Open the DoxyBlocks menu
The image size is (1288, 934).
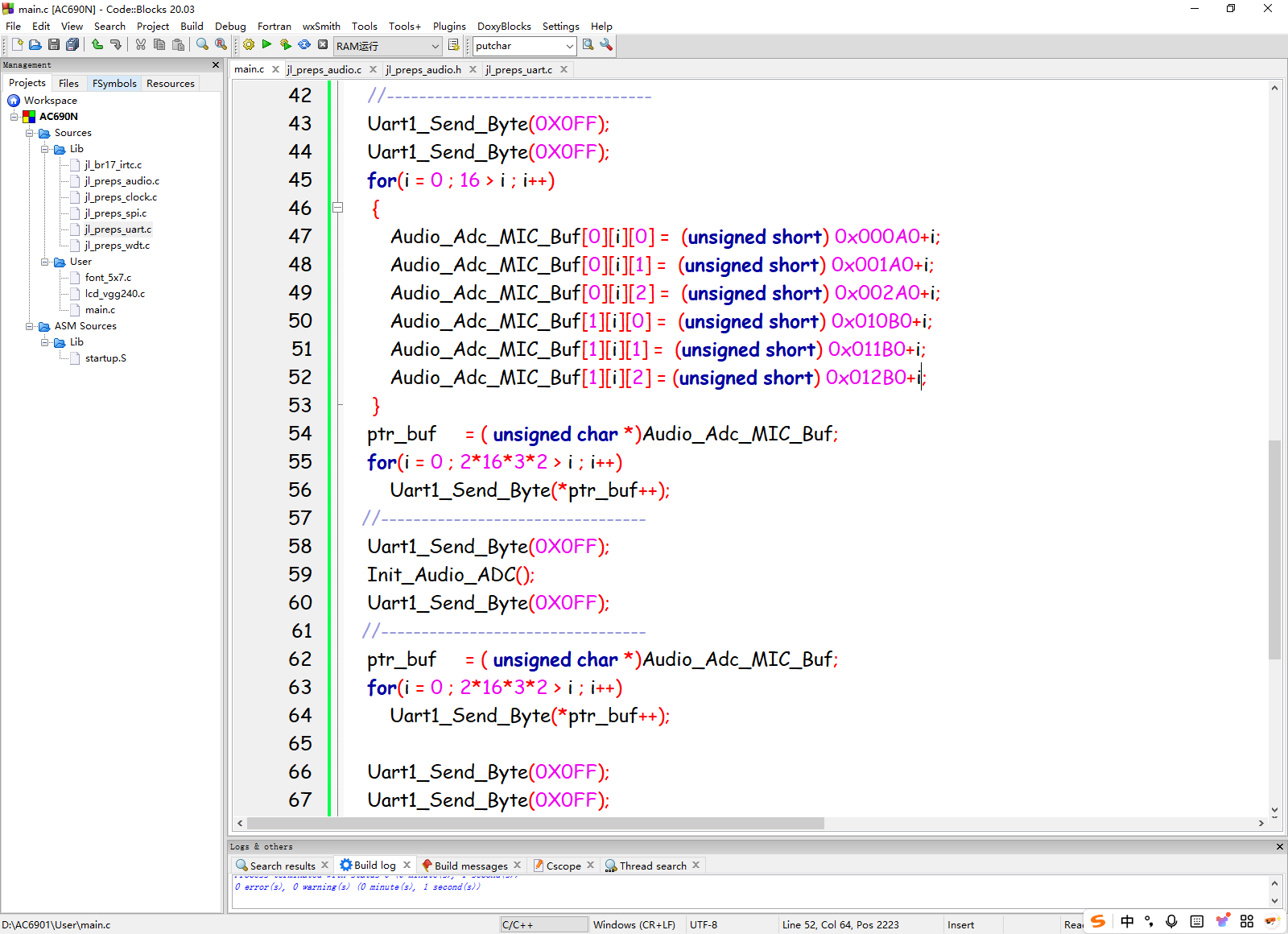pos(504,26)
